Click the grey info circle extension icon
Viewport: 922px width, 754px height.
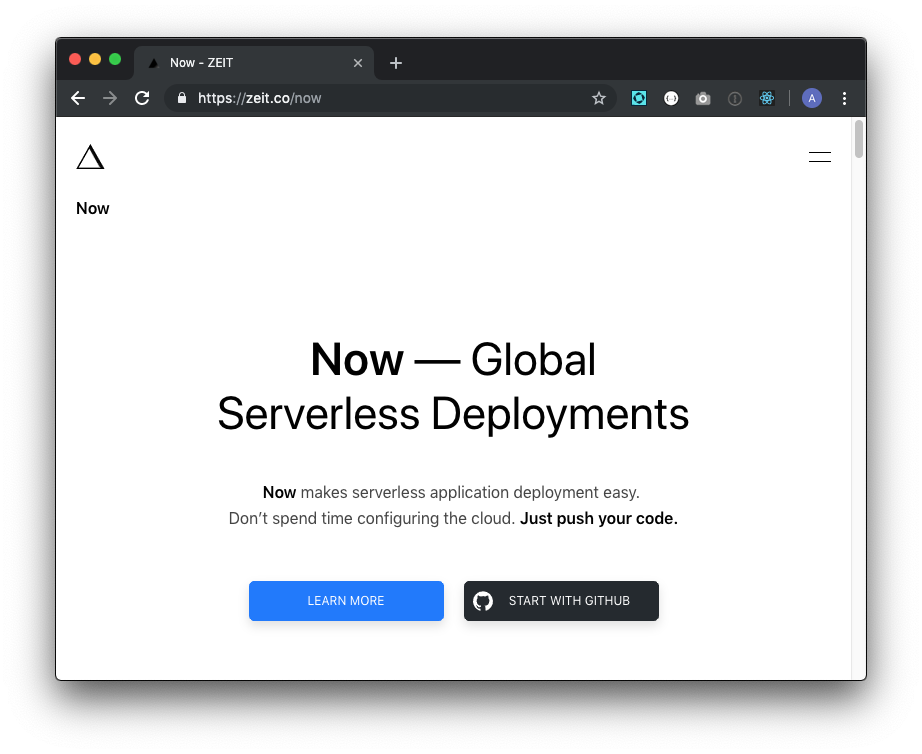click(x=734, y=98)
